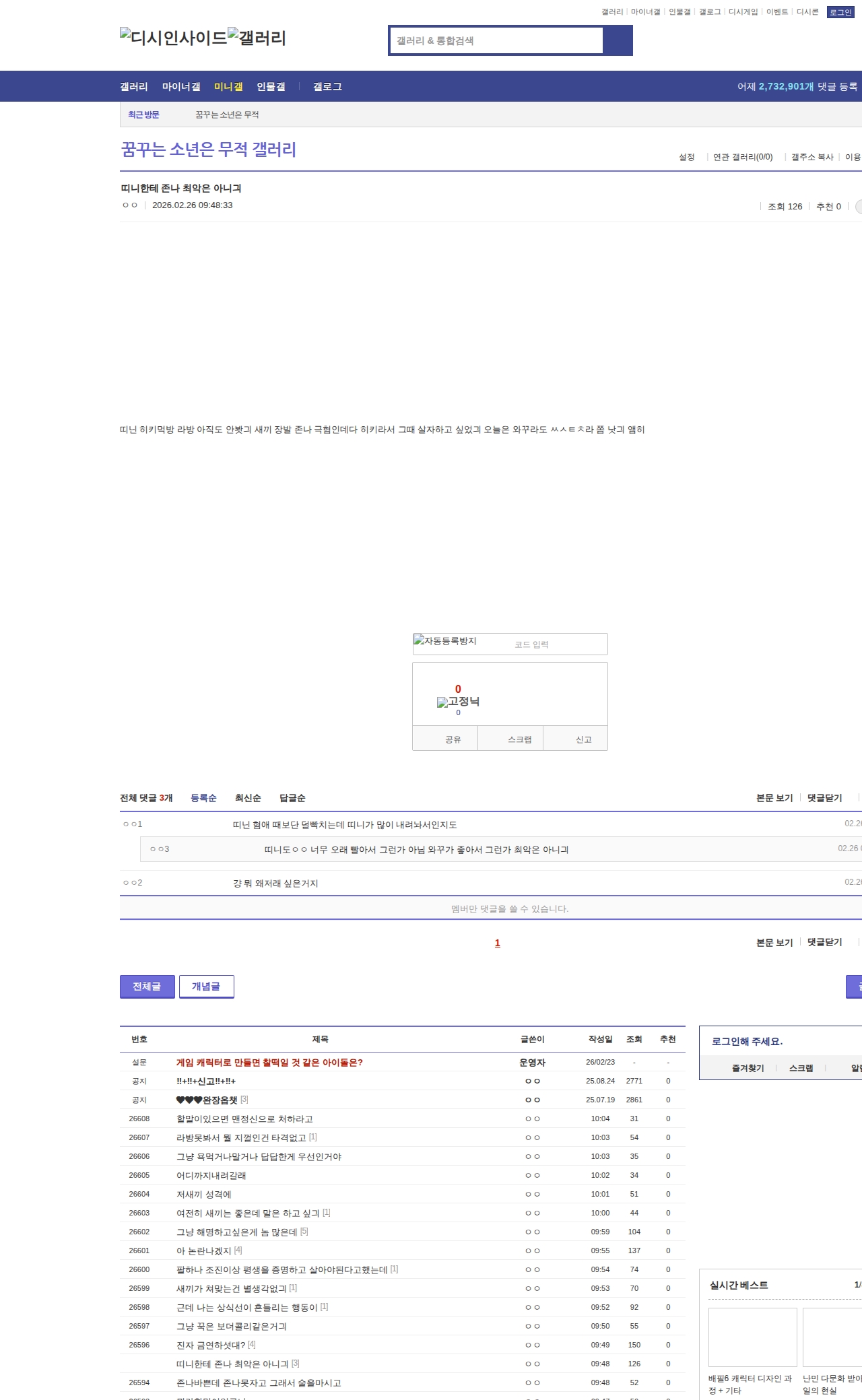Expand the 연관 갤러리(0/0) list
862x1400 pixels.
pyautogui.click(x=743, y=157)
